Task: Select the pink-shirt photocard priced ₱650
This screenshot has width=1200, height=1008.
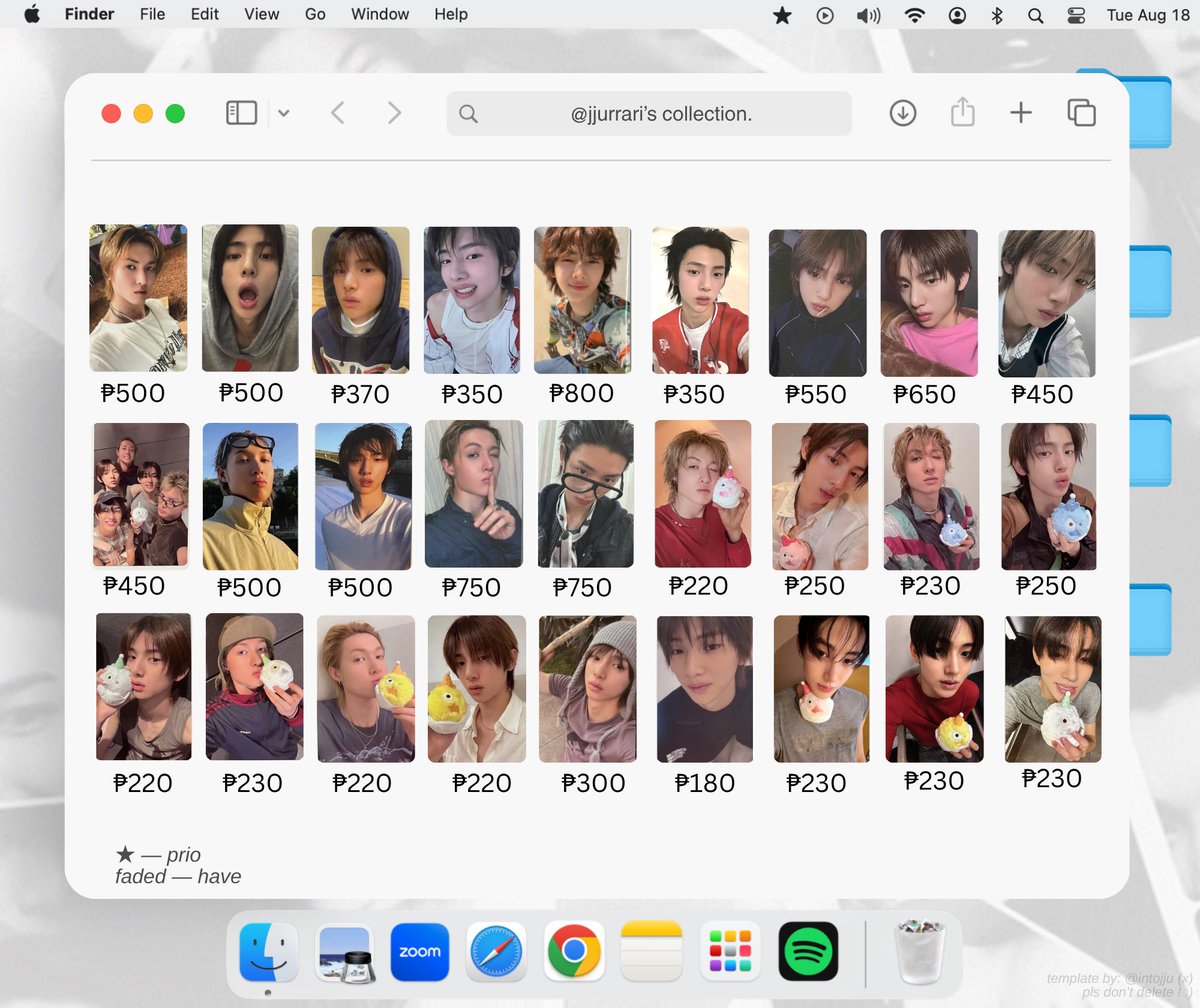Action: point(929,303)
